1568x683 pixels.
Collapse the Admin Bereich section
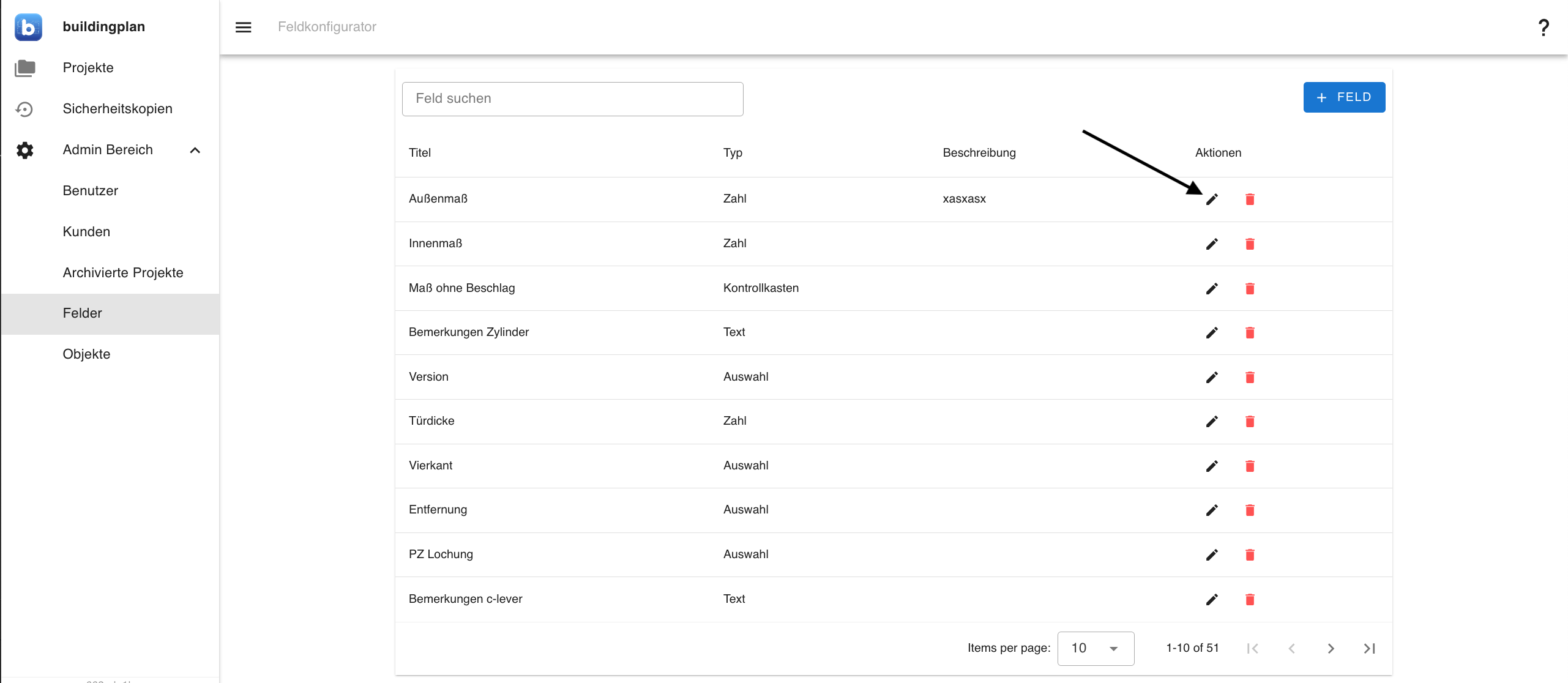click(x=195, y=150)
